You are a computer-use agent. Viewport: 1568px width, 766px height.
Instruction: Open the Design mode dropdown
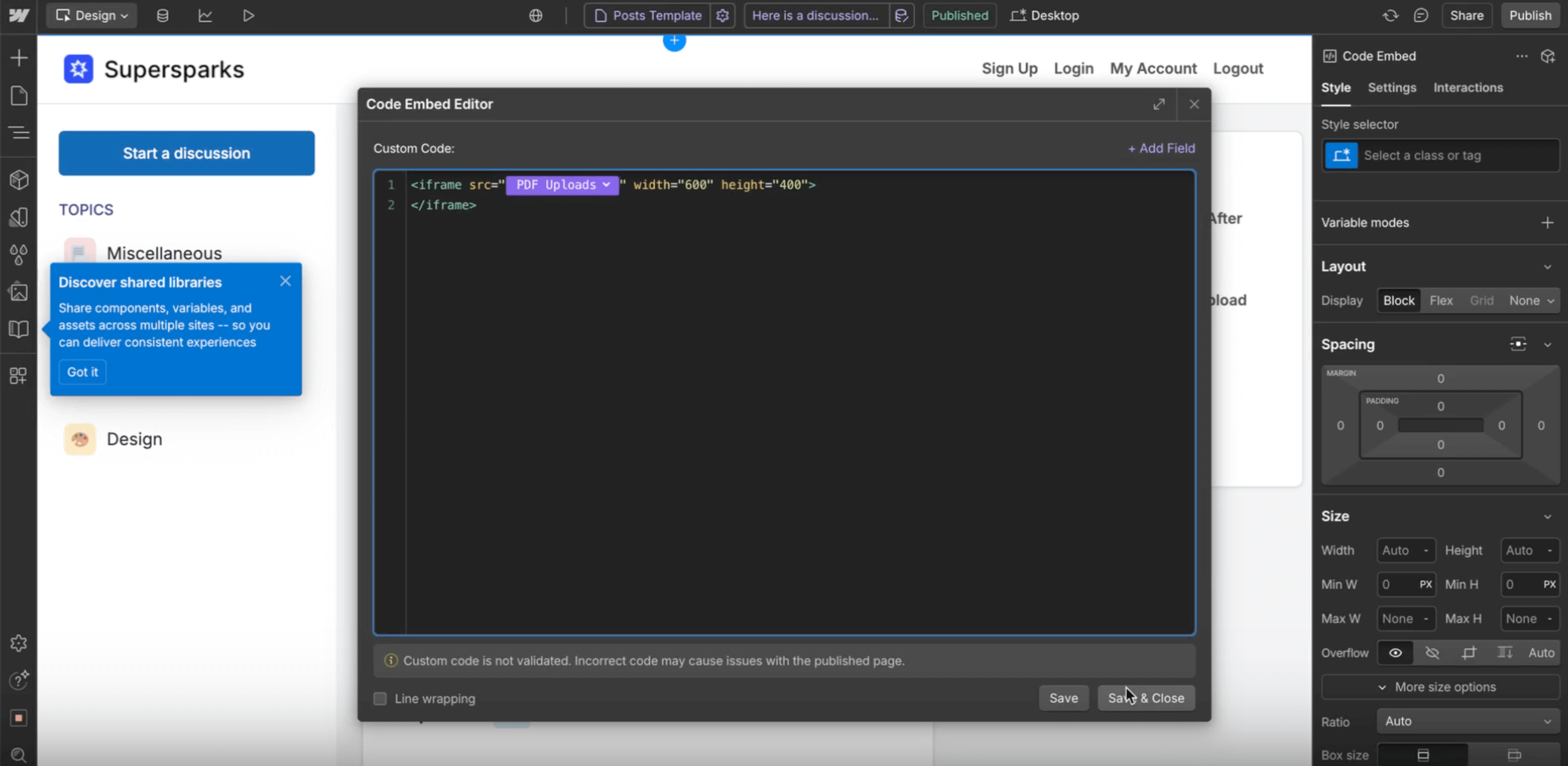91,15
